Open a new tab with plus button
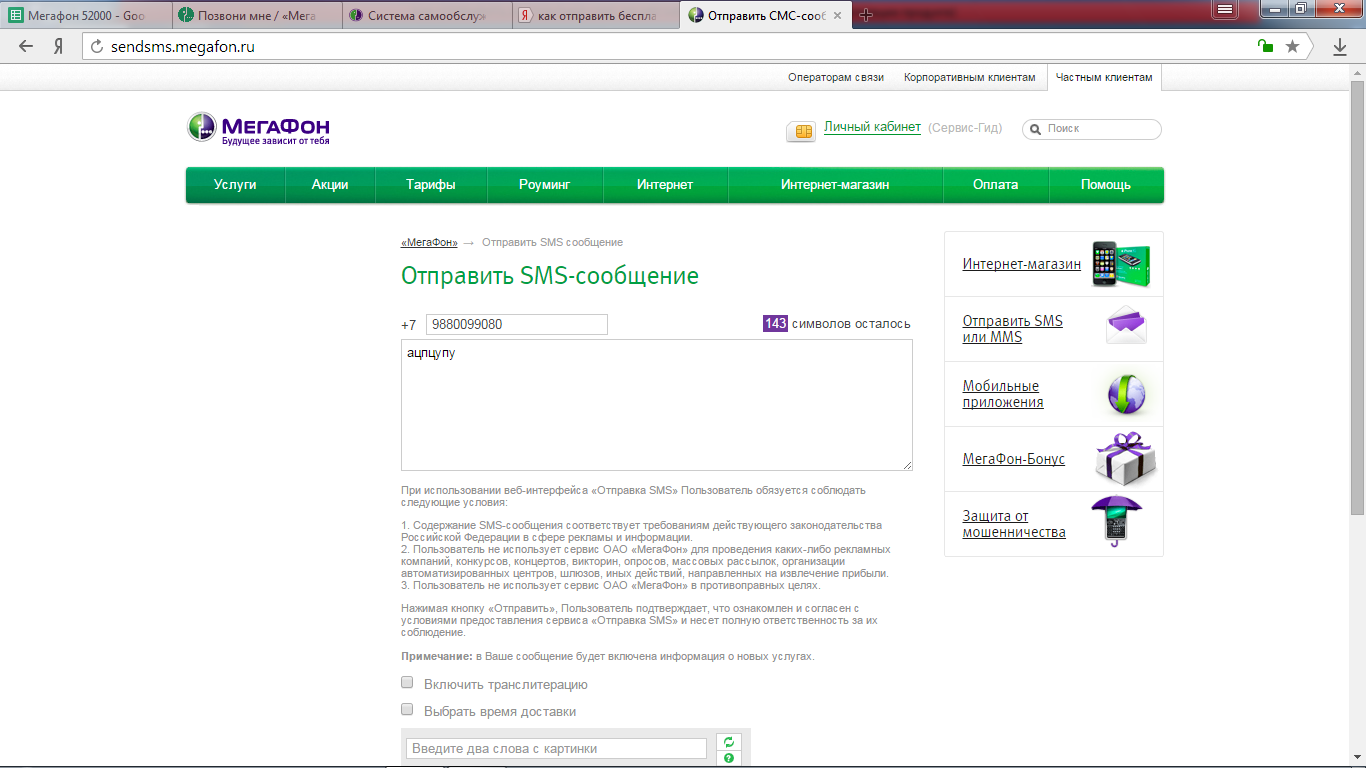The width and height of the screenshot is (1366, 768). click(x=866, y=15)
